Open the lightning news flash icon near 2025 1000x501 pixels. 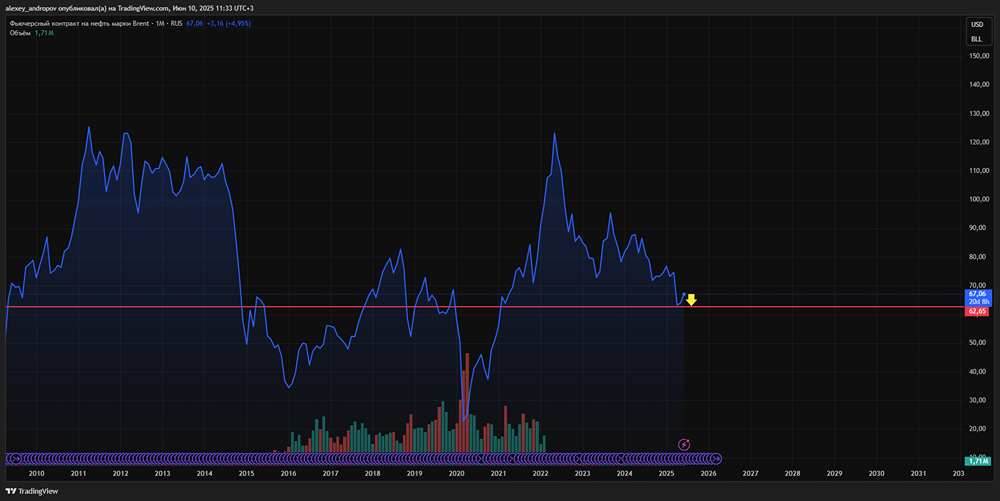click(x=684, y=444)
